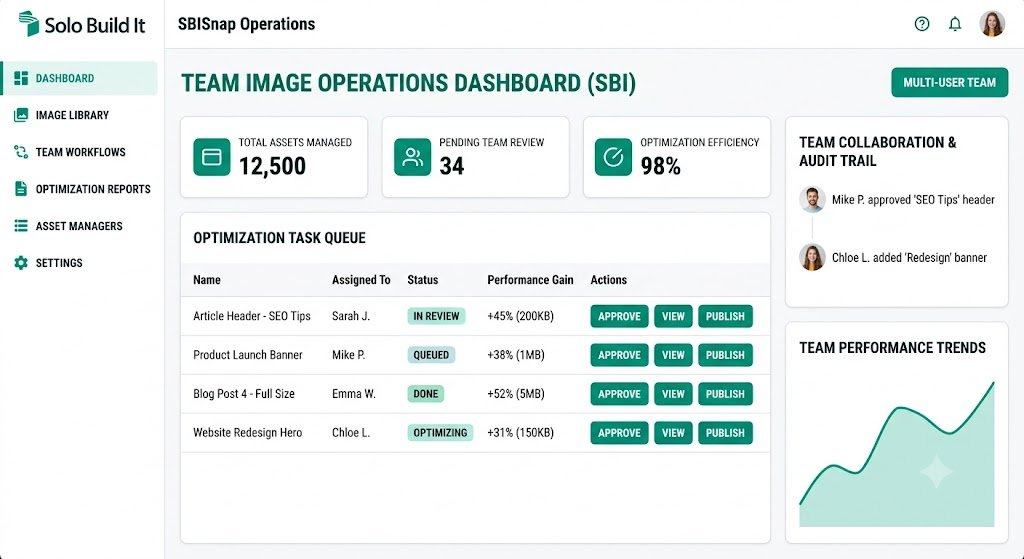The width and height of the screenshot is (1024, 559).
Task: Click Mike P.'s avatar in audit trail
Action: [812, 199]
